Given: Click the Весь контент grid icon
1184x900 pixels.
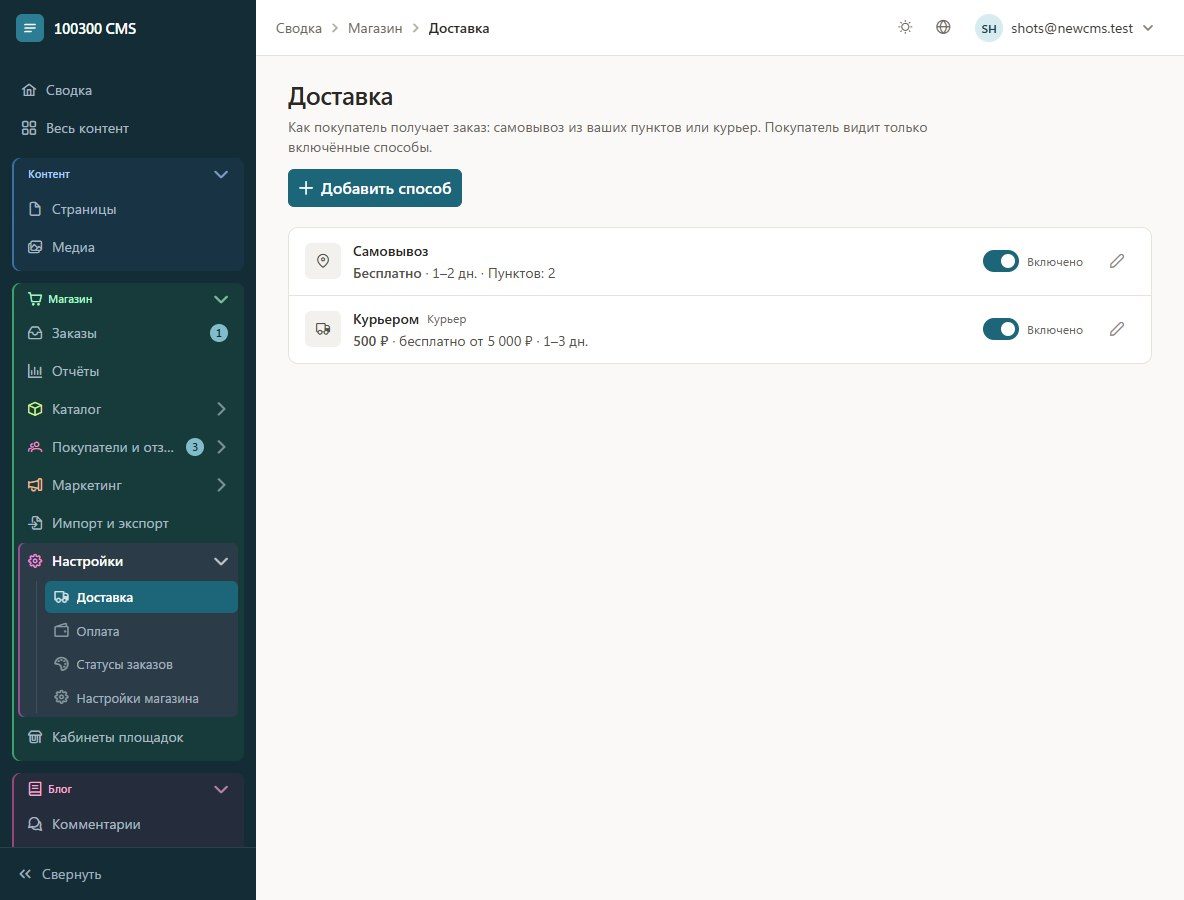Looking at the screenshot, I should (29, 128).
